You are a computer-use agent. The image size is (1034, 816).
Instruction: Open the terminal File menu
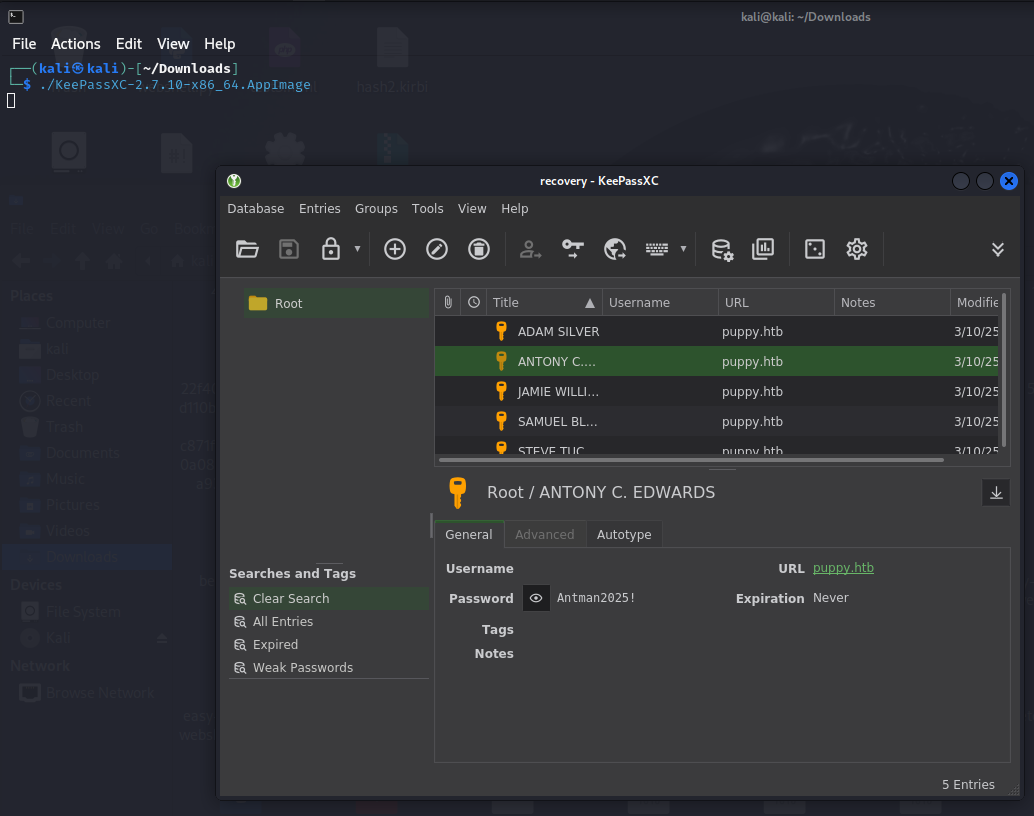coord(24,44)
